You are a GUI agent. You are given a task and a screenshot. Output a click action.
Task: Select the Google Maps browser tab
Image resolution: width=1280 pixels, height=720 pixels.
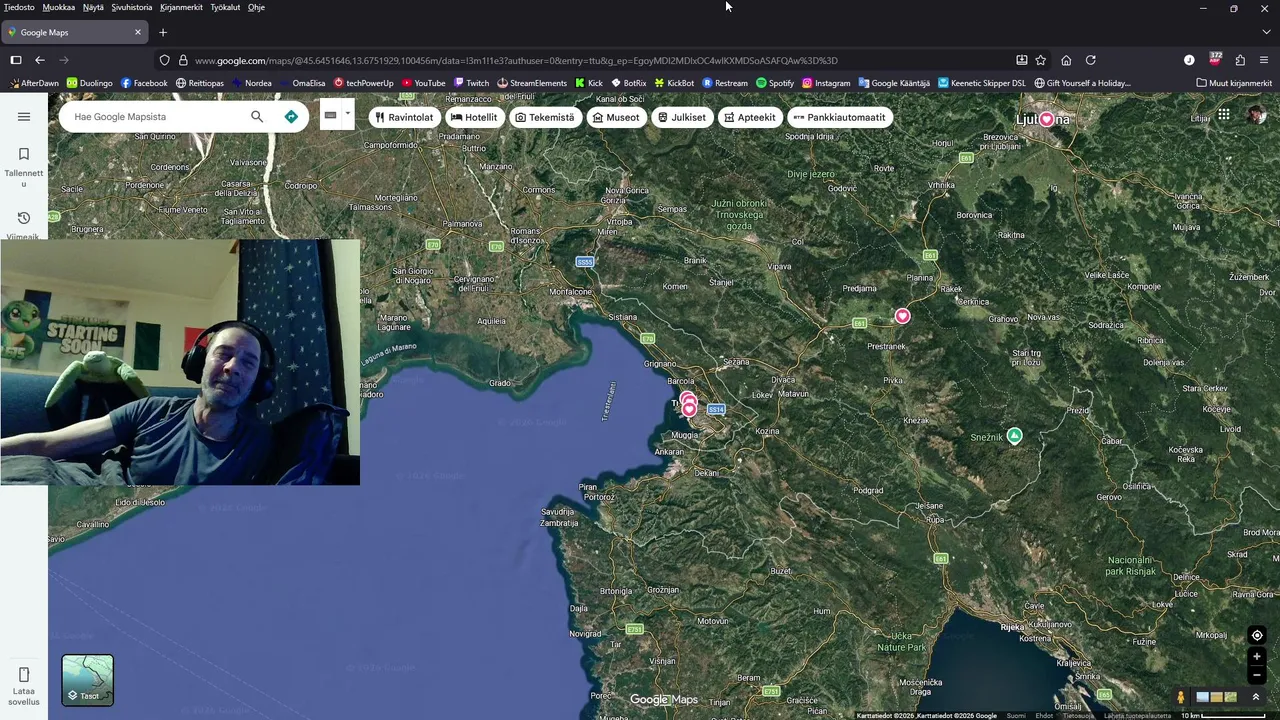pos(75,32)
